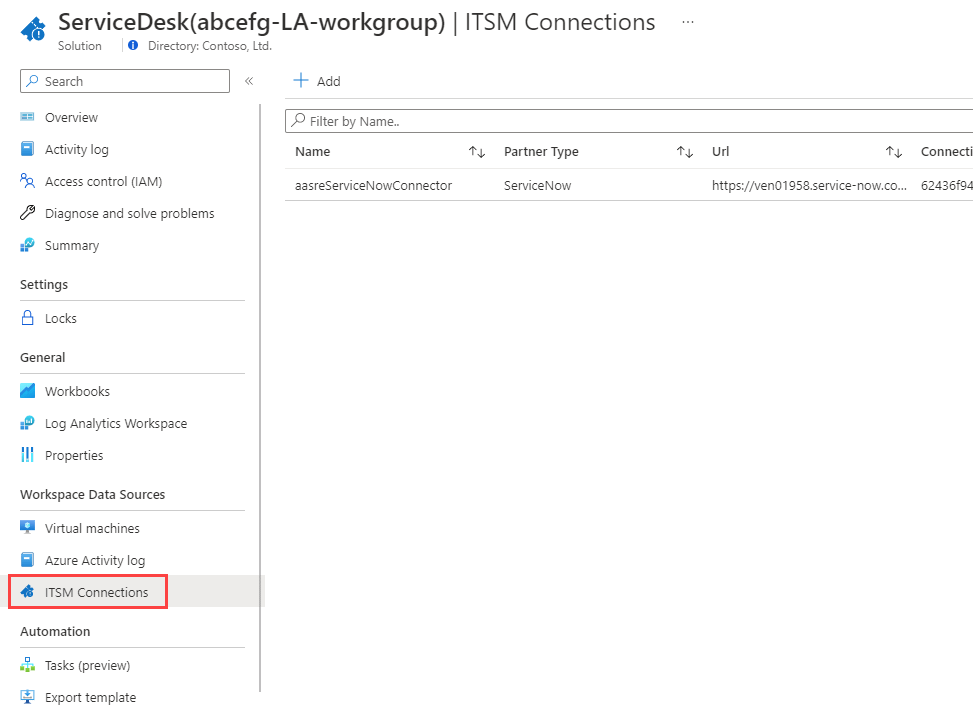Open Virtual machines data source
This screenshot has height=710, width=973.
pos(92,528)
